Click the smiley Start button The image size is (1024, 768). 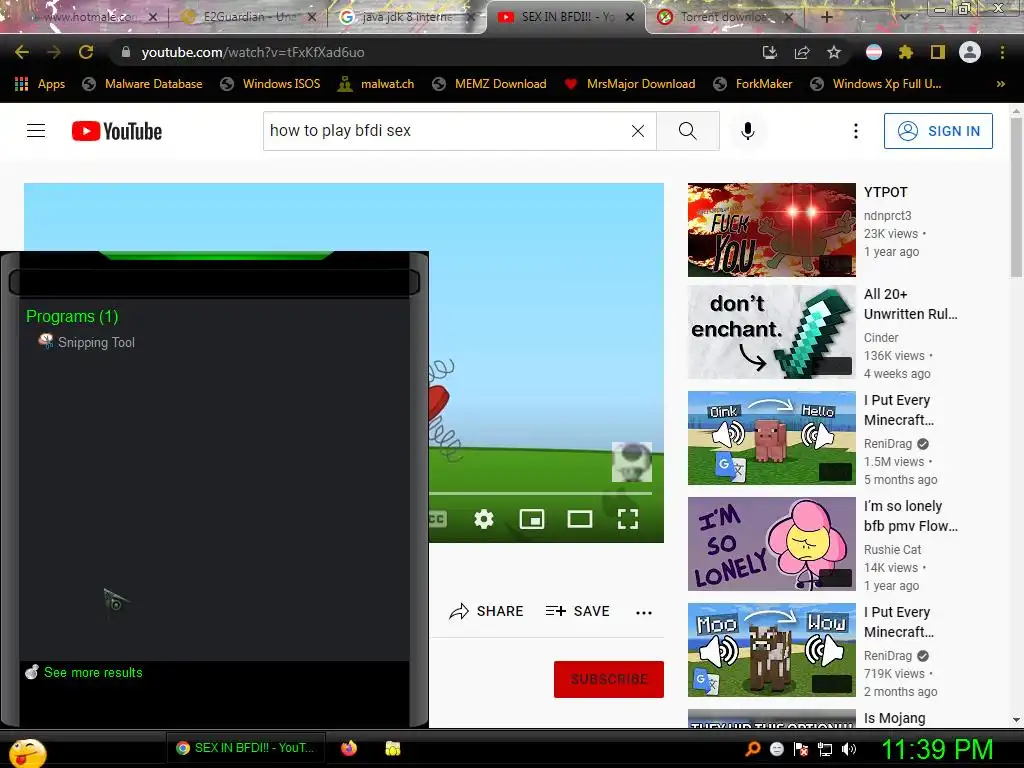pyautogui.click(x=27, y=753)
